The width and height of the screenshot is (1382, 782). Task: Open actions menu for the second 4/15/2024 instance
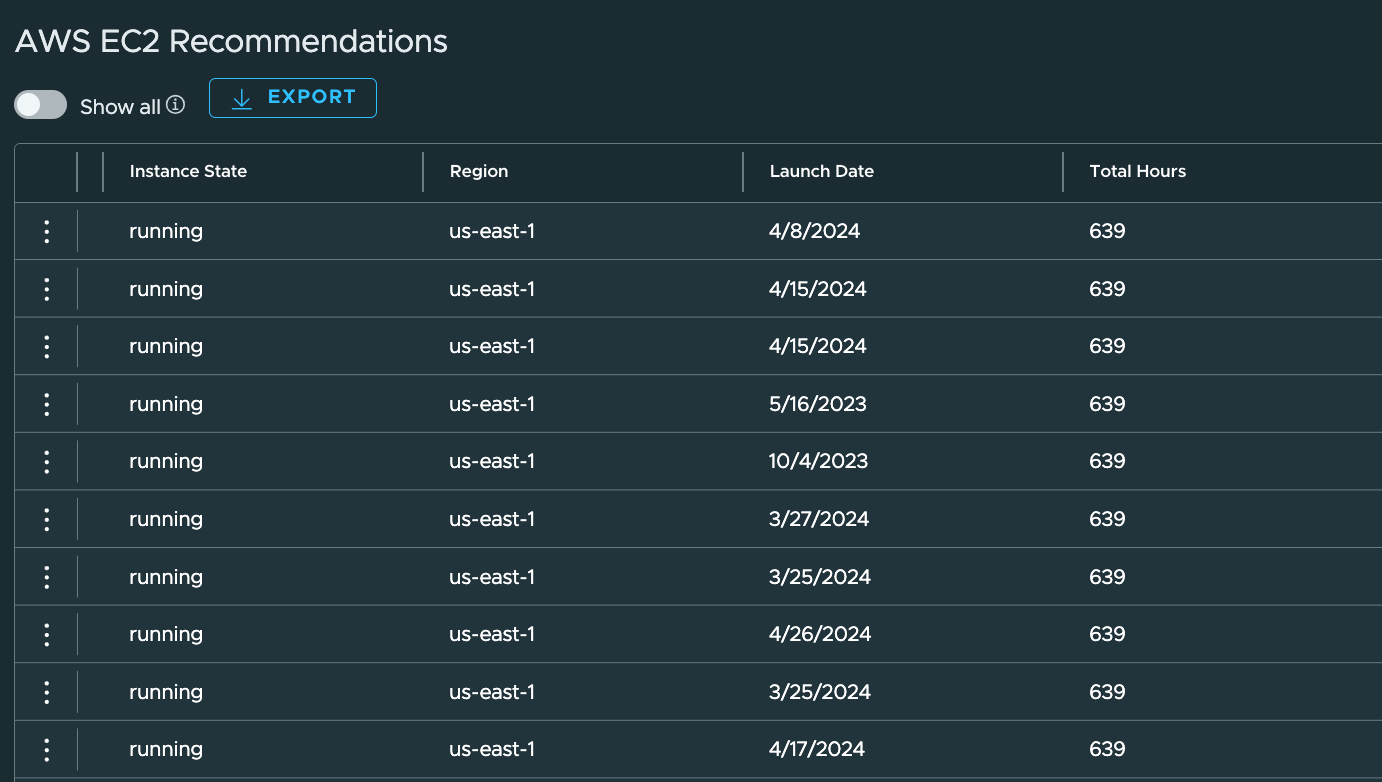click(x=46, y=346)
